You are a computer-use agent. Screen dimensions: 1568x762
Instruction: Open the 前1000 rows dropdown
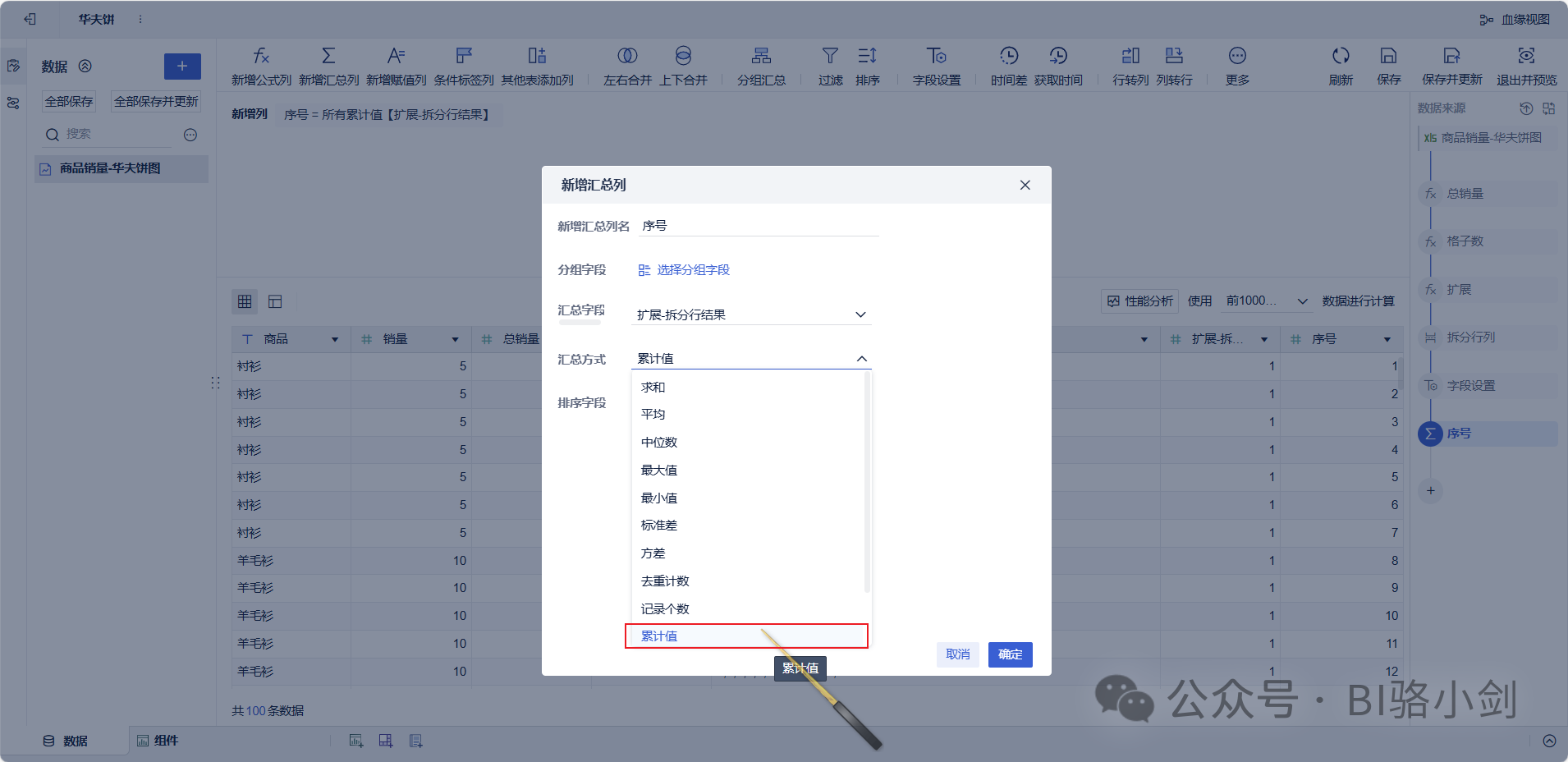(1266, 301)
